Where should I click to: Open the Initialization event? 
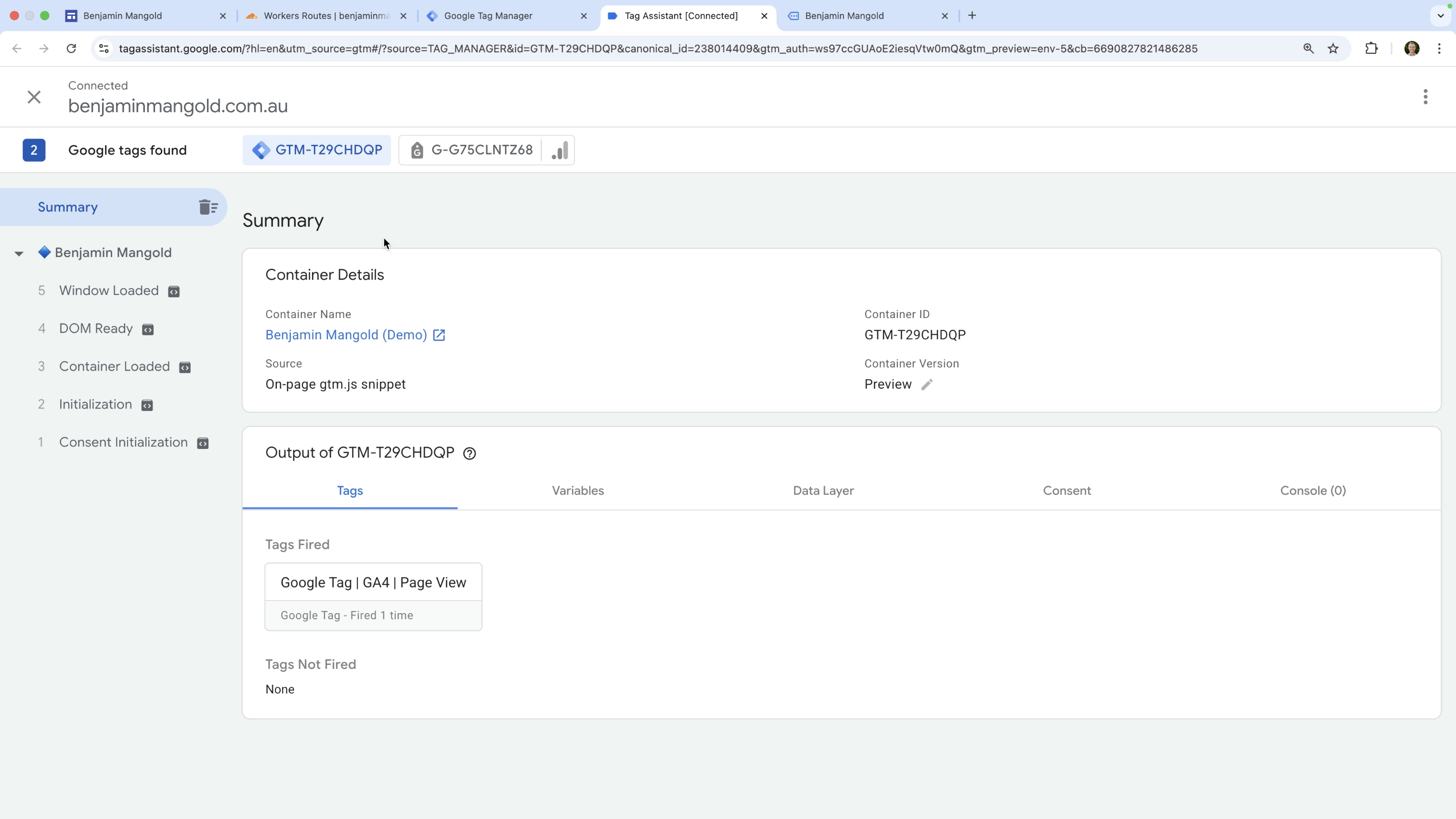click(95, 404)
